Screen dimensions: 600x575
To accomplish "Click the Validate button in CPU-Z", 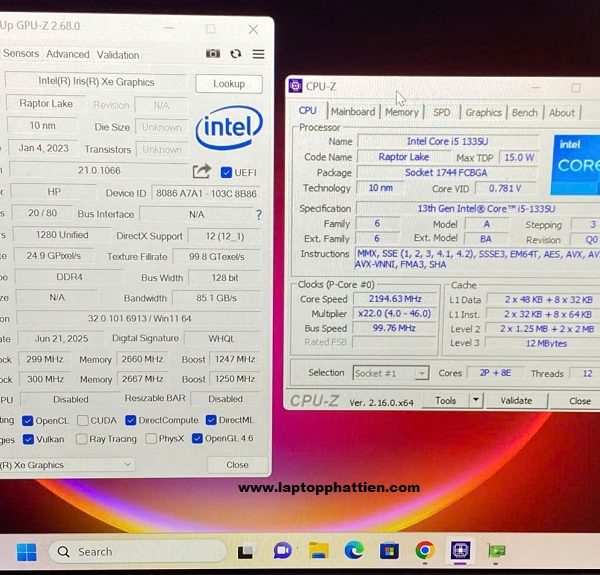I will tap(516, 401).
